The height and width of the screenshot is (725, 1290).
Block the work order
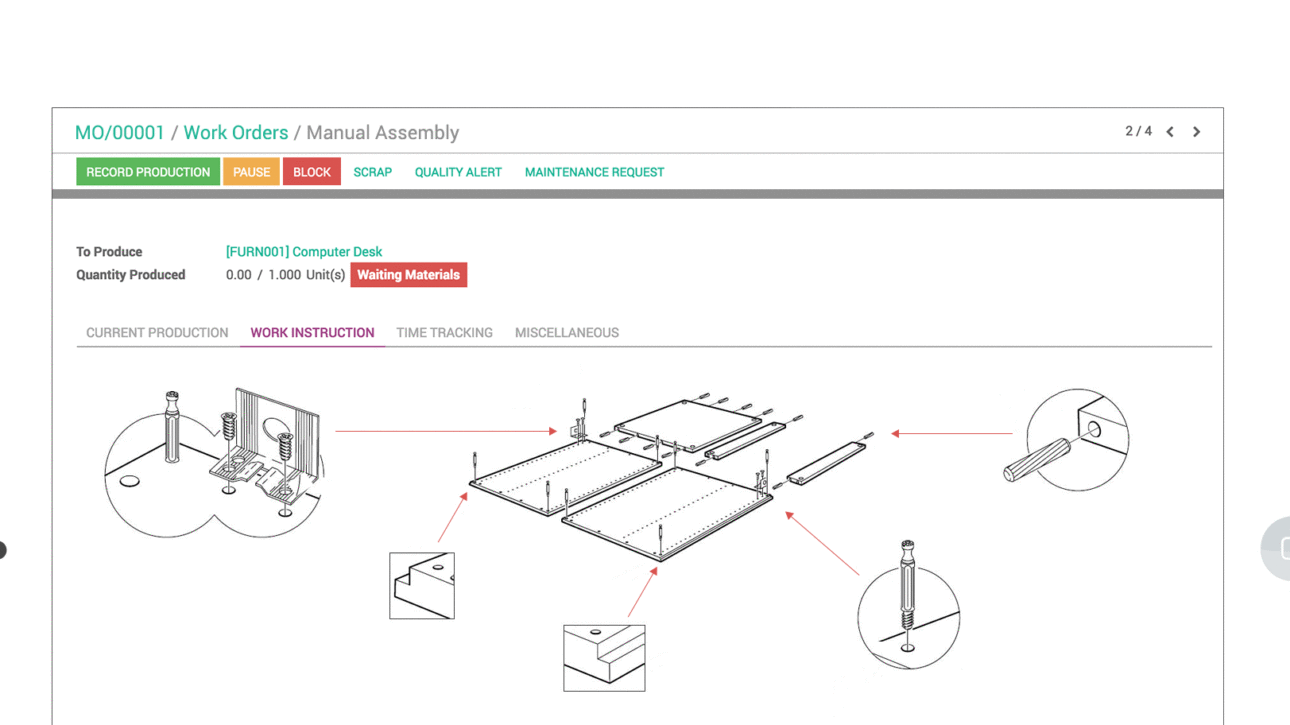click(x=312, y=172)
